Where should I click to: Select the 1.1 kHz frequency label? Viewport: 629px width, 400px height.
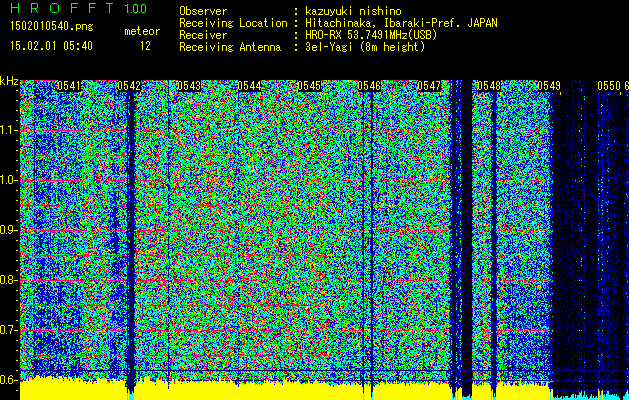coord(9,130)
